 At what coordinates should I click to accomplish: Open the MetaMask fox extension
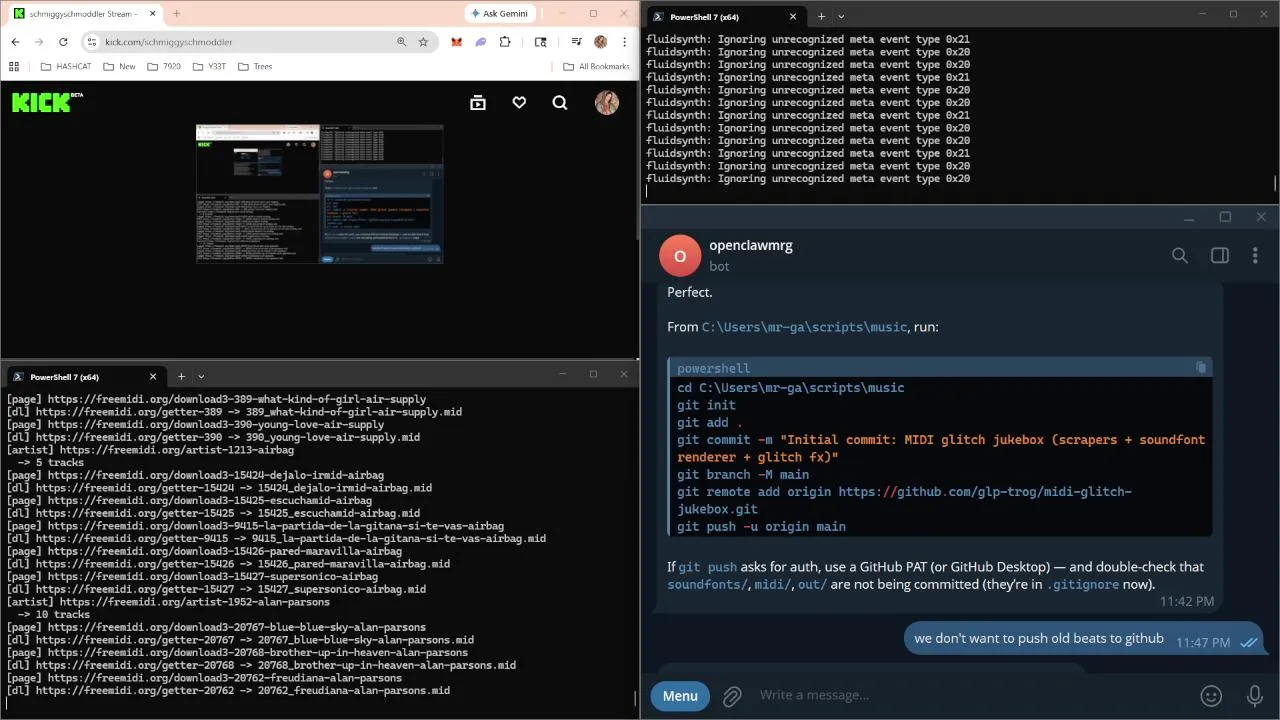click(456, 42)
